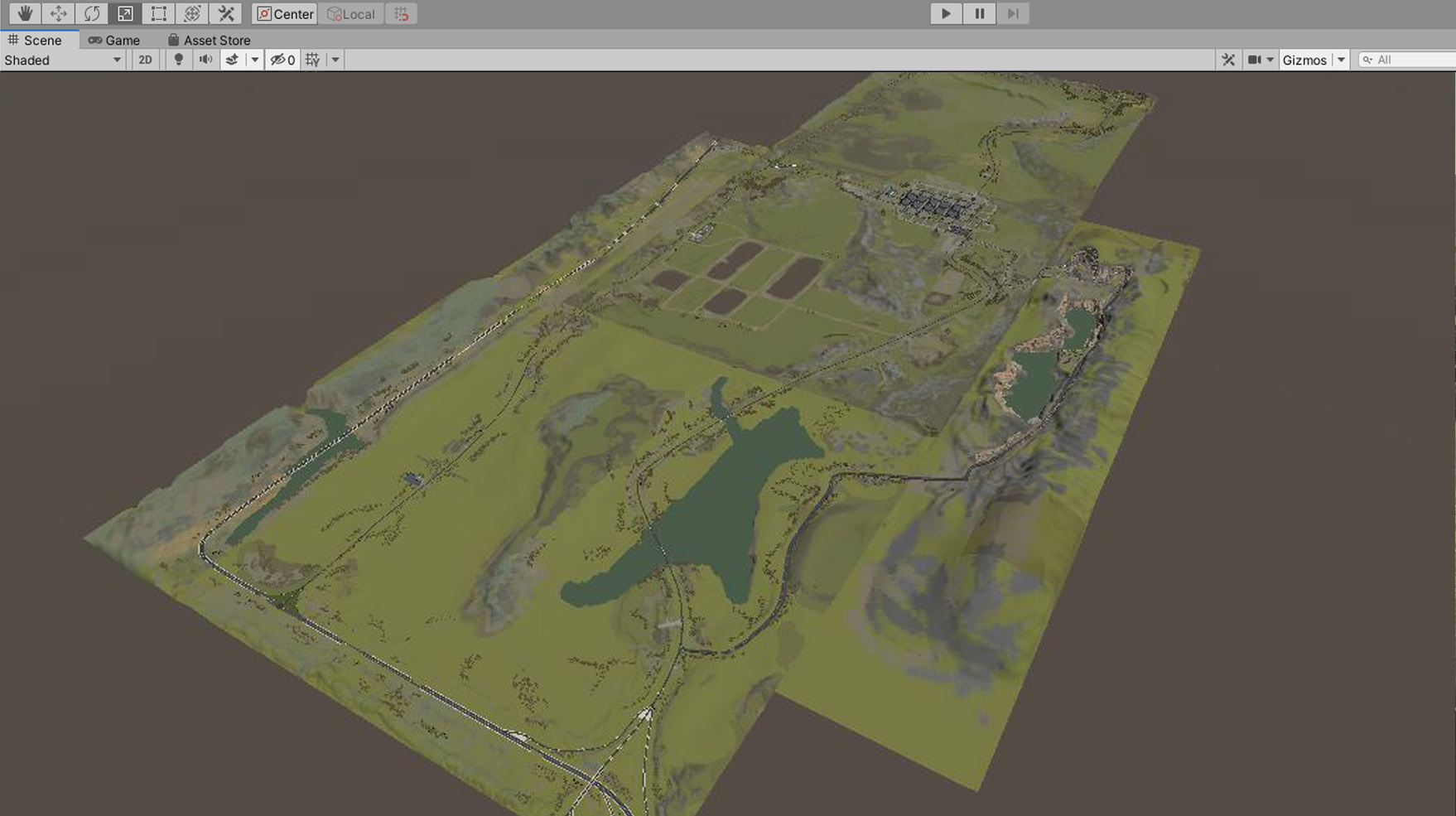Open the Shaded draw mode dropdown
Image resolution: width=1456 pixels, height=816 pixels.
[63, 60]
